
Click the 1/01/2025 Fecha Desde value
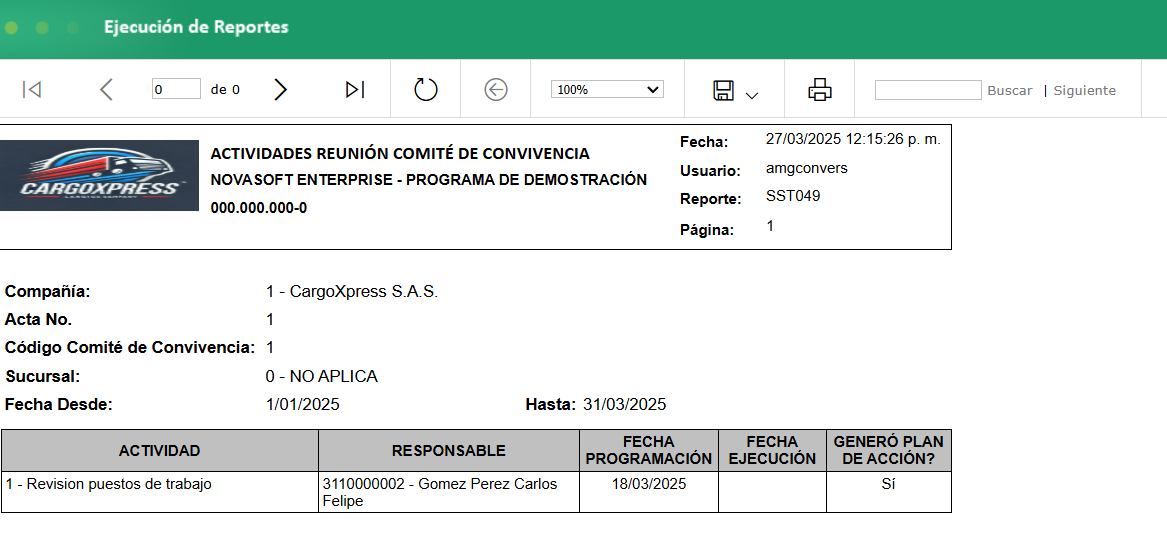pyautogui.click(x=303, y=405)
